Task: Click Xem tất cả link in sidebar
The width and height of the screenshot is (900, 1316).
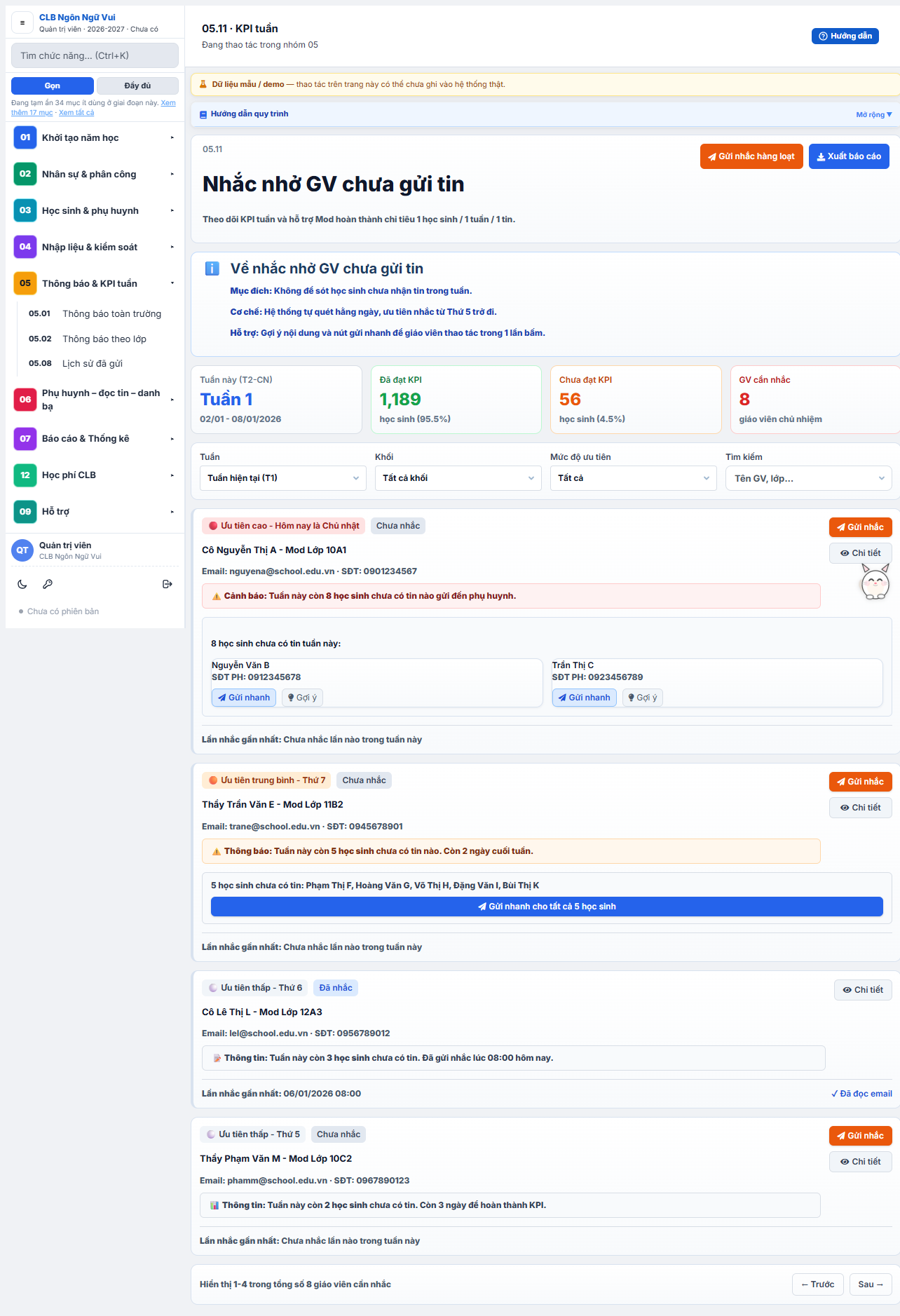Action: pyautogui.click(x=76, y=113)
